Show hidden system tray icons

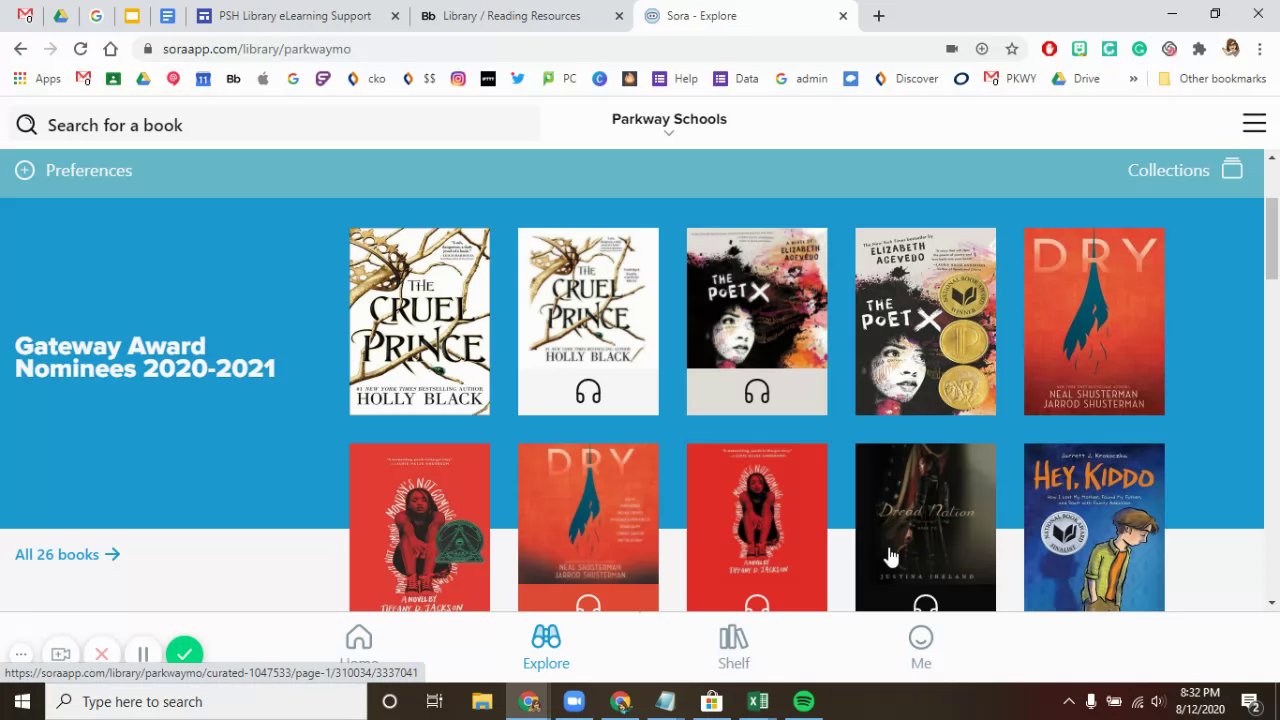click(x=1068, y=701)
